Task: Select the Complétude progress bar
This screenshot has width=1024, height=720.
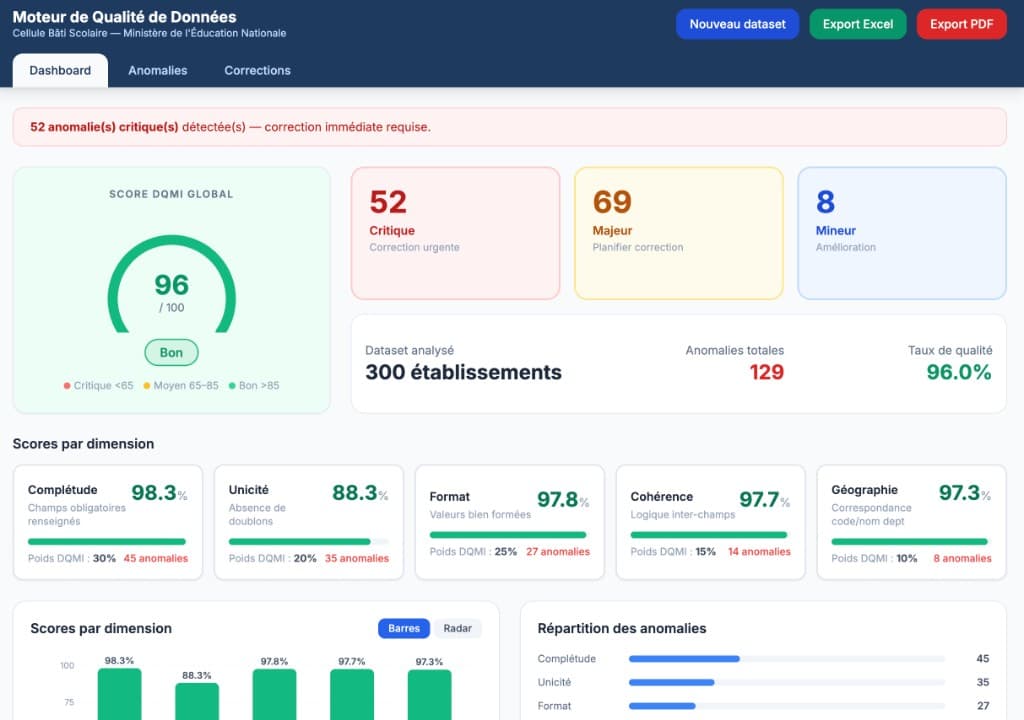Action: click(108, 540)
